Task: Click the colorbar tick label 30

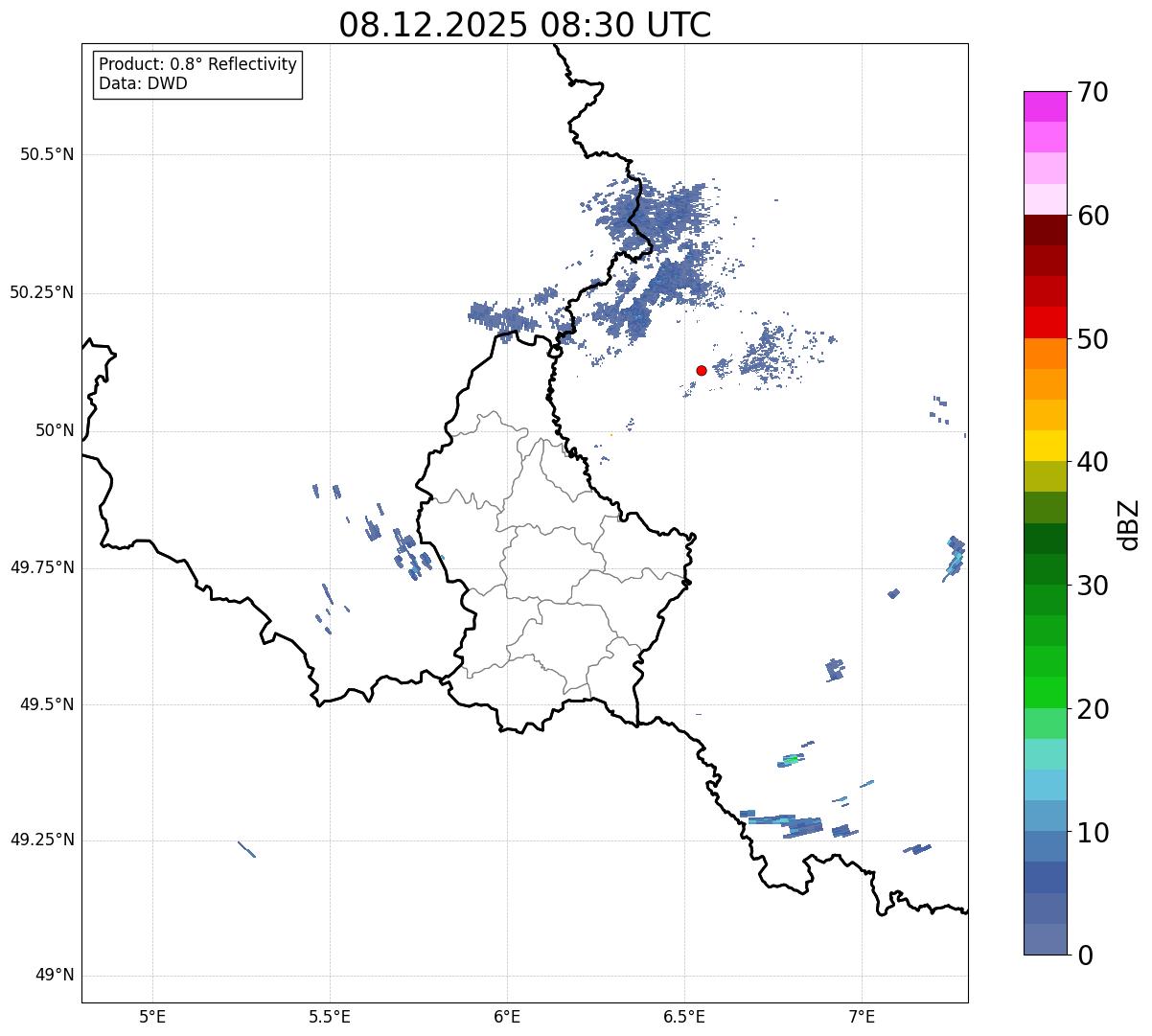Action: 1093,586
